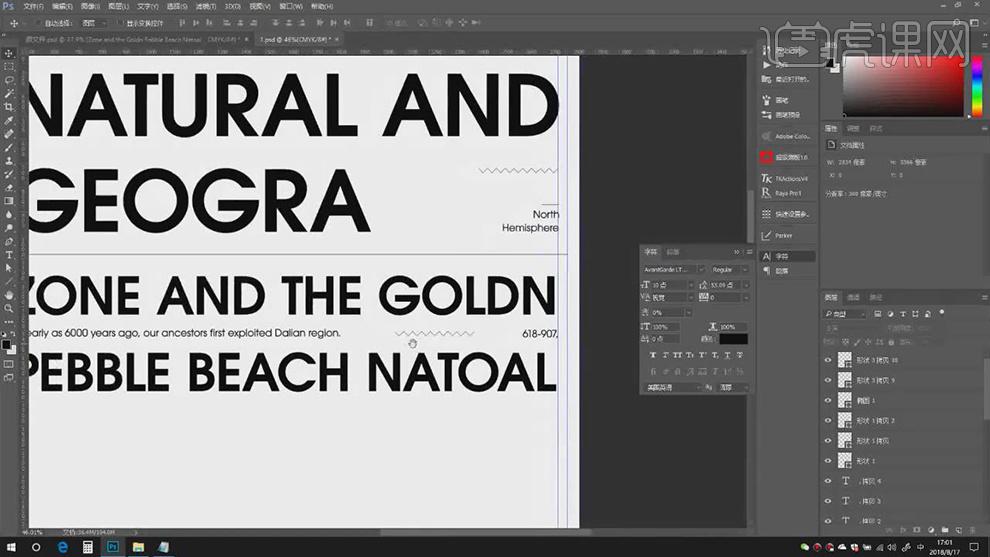The width and height of the screenshot is (990, 557).
Task: Click text color swatch in Character panel
Action: tap(734, 339)
